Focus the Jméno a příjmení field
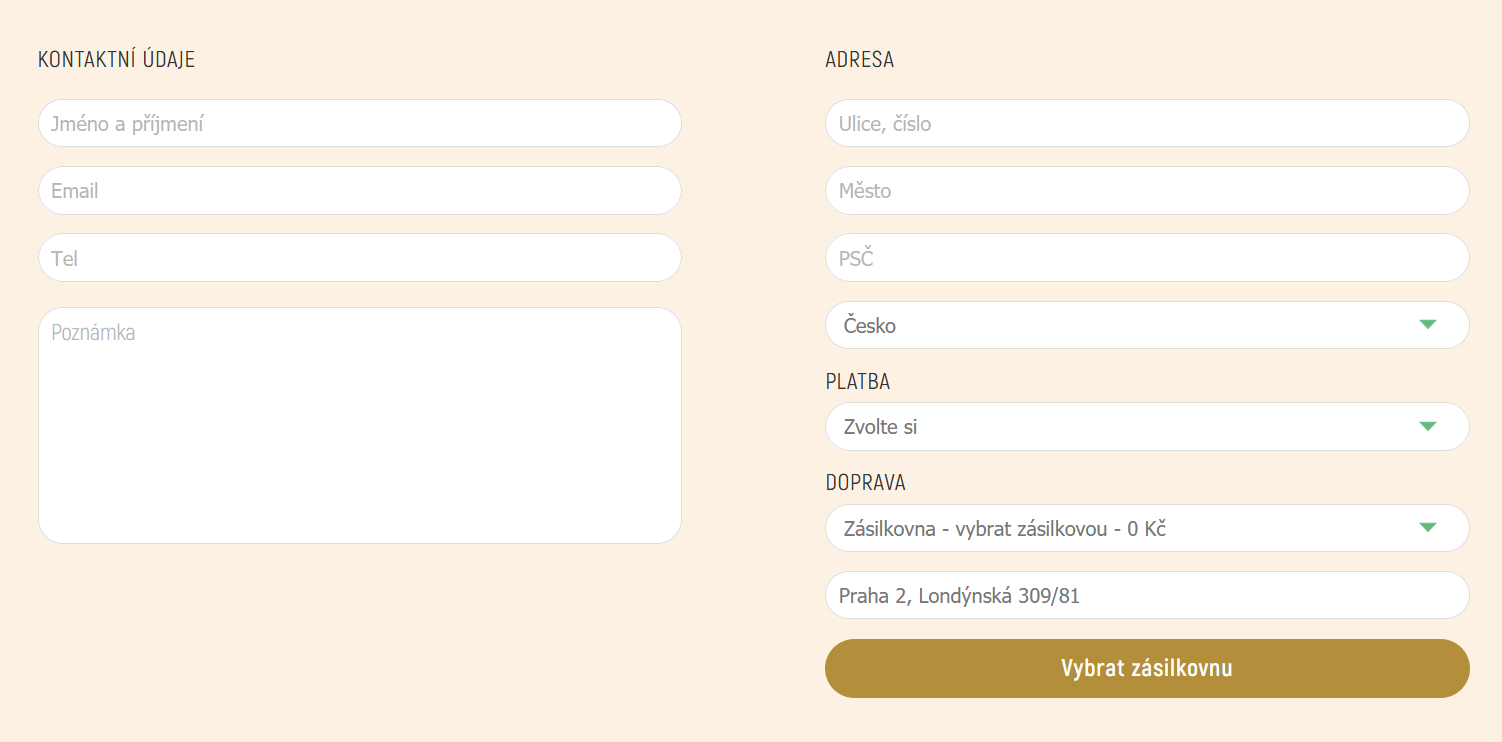This screenshot has width=1502, height=742. pyautogui.click(x=360, y=123)
